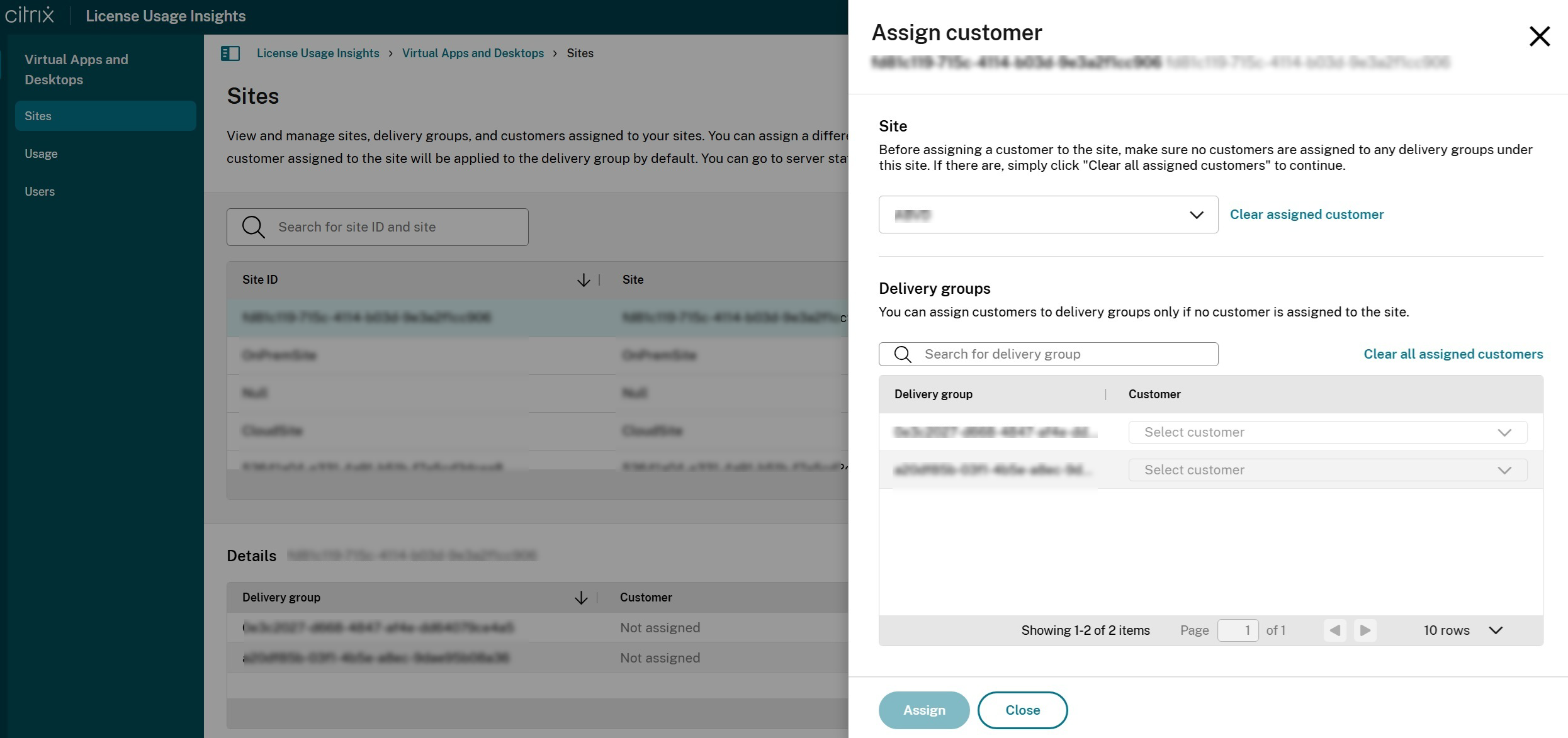
Task: Sort Delivery group column in Details table
Action: pyautogui.click(x=580, y=598)
